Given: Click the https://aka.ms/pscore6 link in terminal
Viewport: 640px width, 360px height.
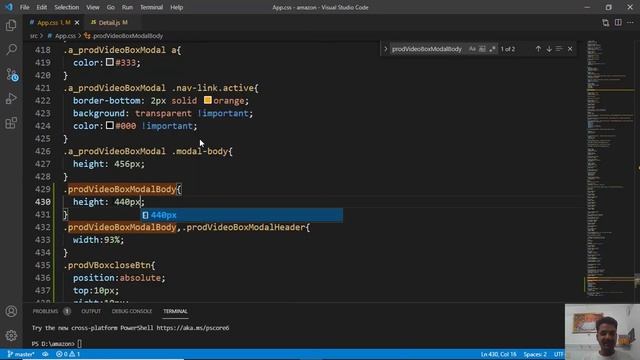Looking at the screenshot, I should tap(193, 328).
